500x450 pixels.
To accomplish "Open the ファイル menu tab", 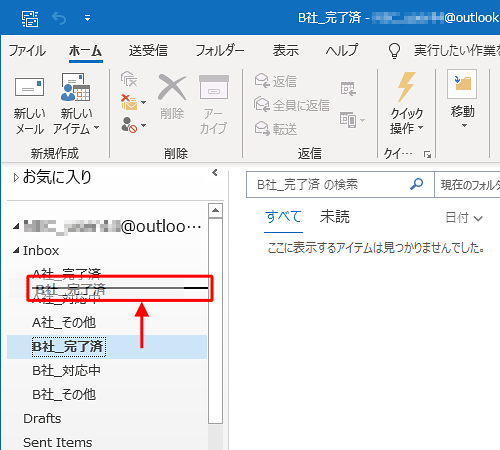I will coord(27,51).
